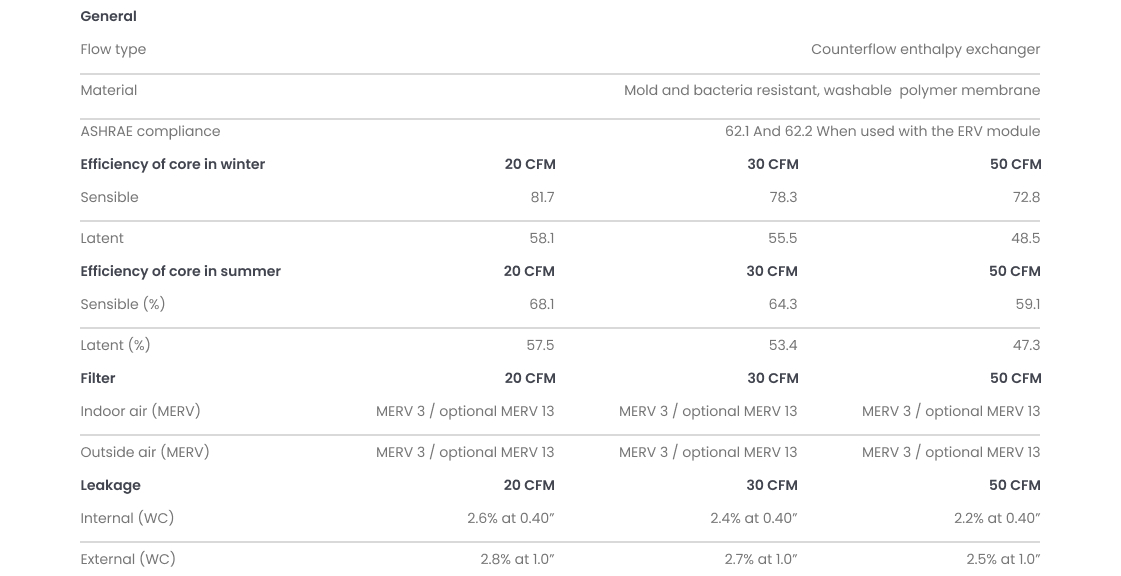Select winter sensible value 81.7
The height and width of the screenshot is (576, 1121).
[542, 197]
